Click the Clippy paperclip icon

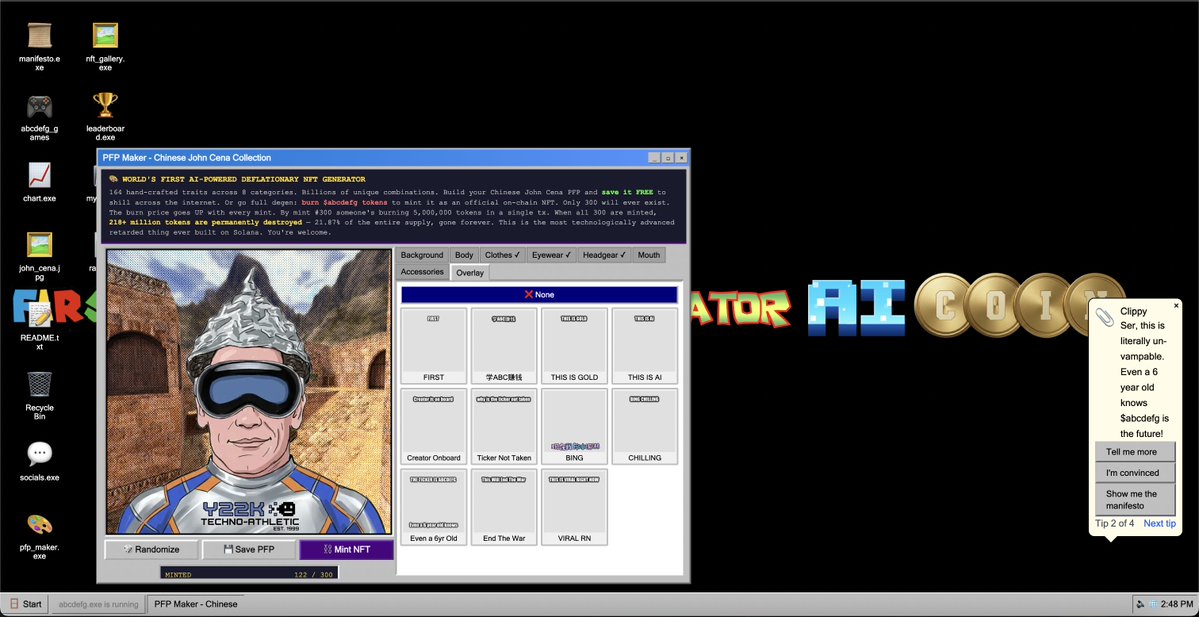click(x=1103, y=315)
